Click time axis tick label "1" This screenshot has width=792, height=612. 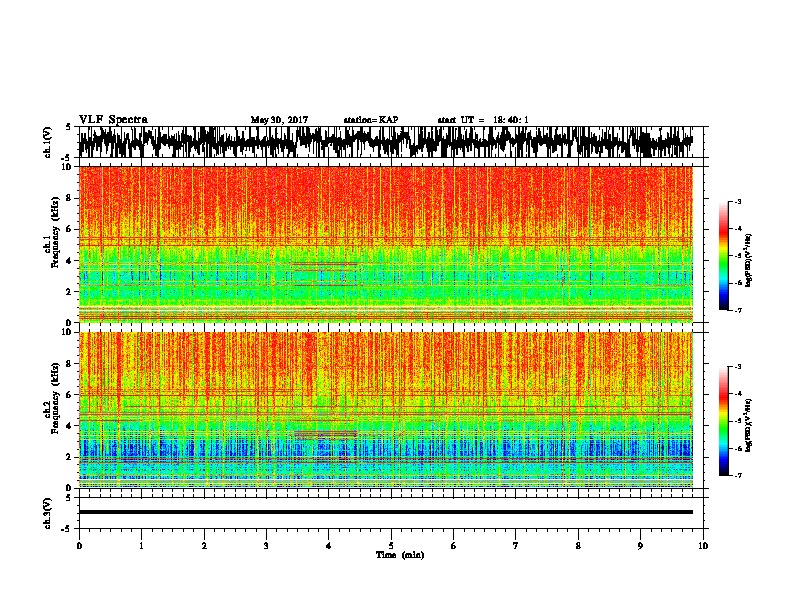pyautogui.click(x=142, y=546)
